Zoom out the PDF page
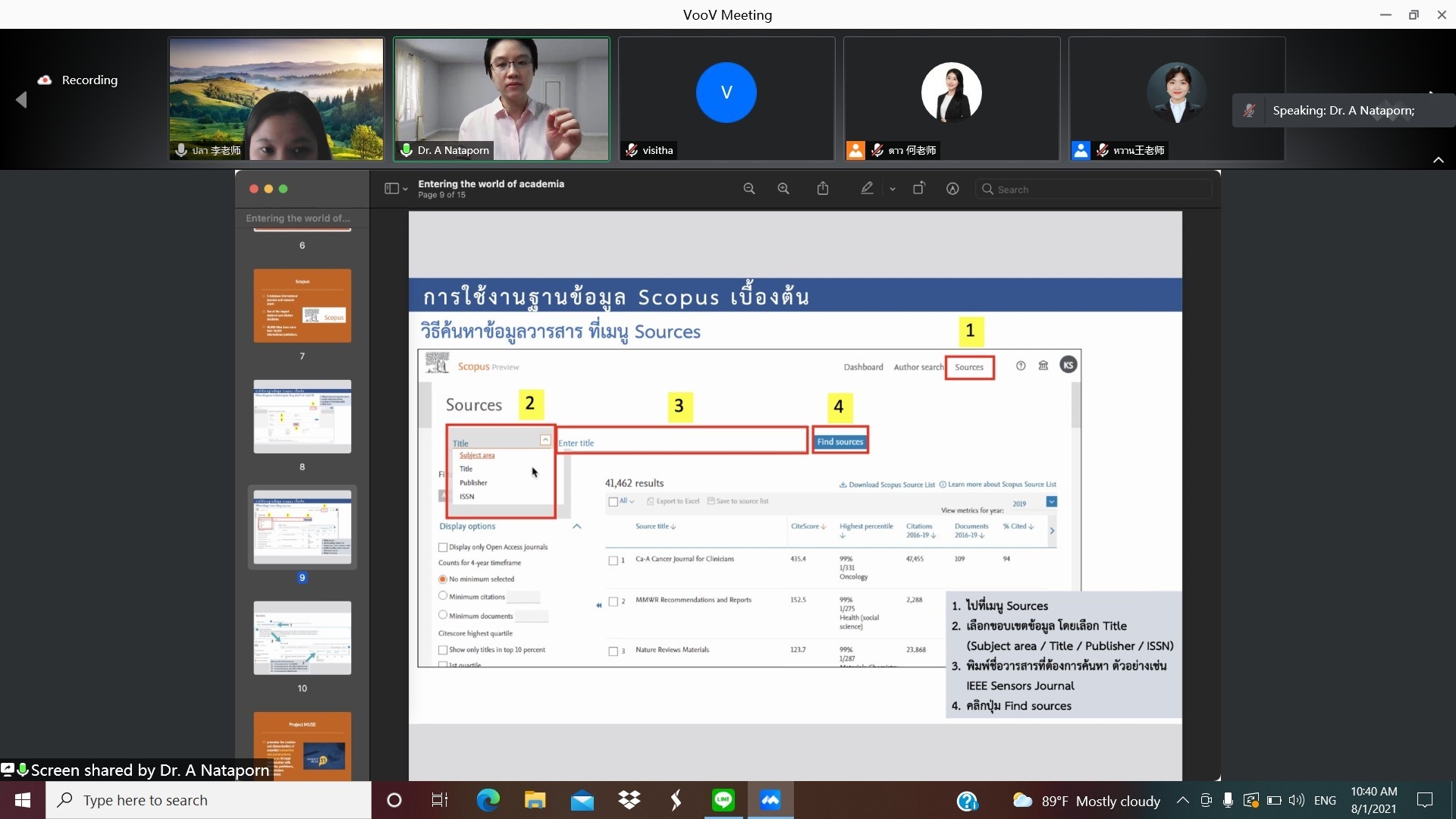1456x819 pixels. click(x=749, y=189)
